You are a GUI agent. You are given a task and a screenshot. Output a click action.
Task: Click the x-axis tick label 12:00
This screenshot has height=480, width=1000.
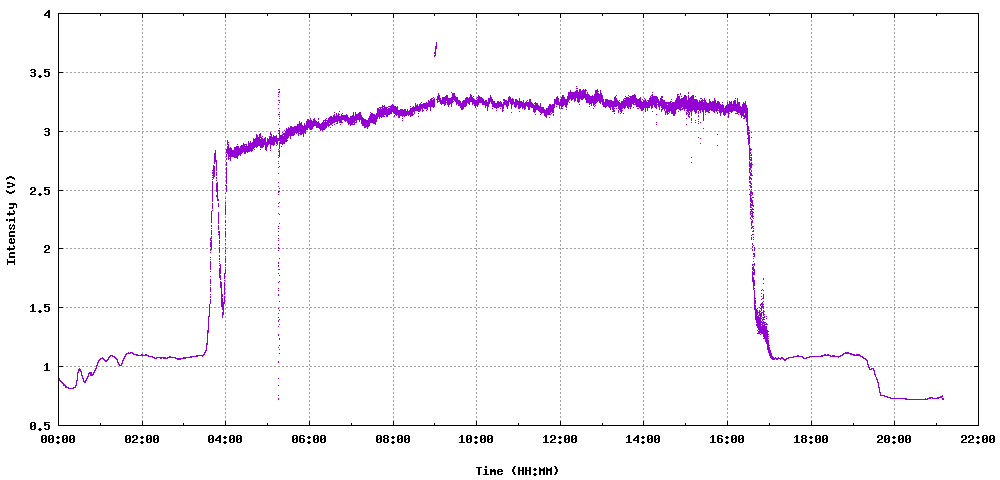pos(560,439)
